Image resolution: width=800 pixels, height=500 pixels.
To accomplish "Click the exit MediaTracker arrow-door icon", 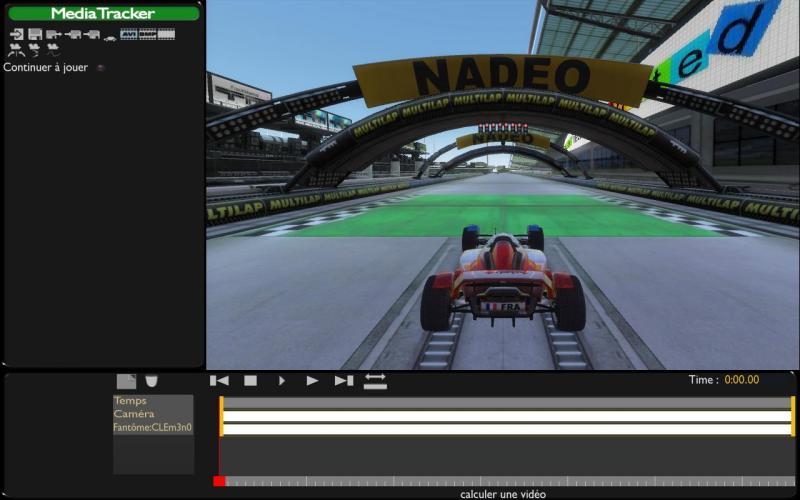I will [17, 34].
